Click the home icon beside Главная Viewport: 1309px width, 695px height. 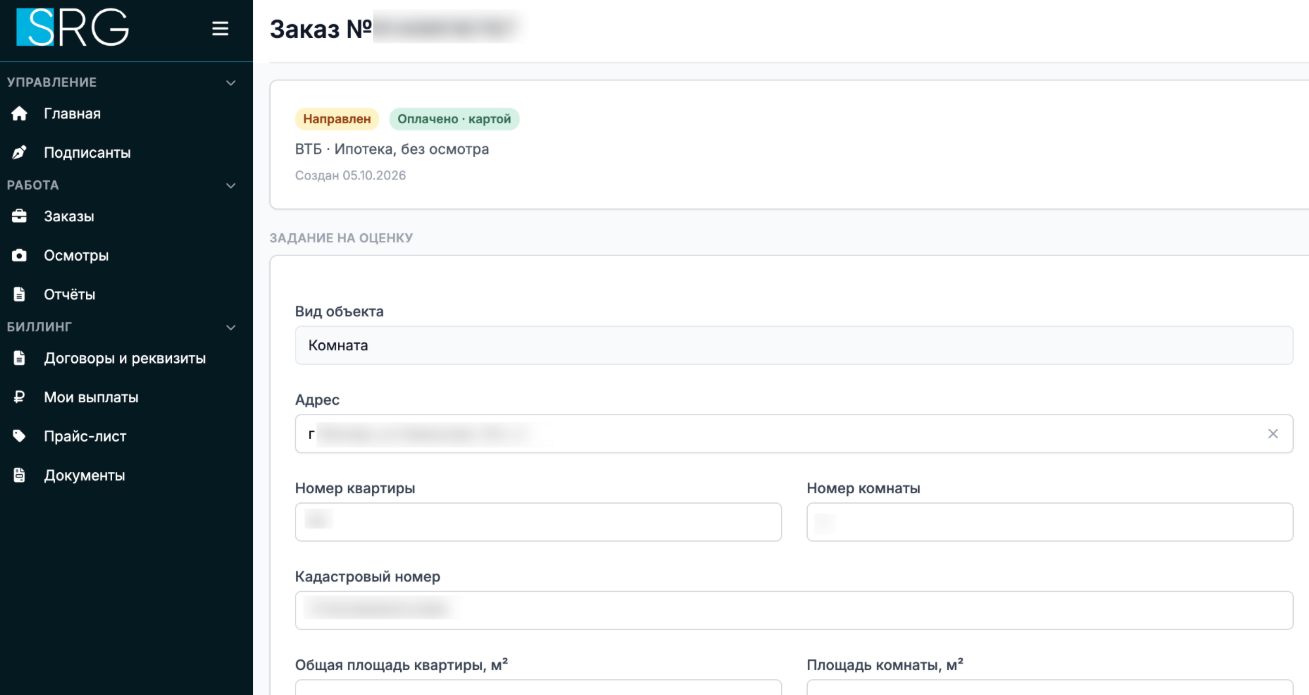(19, 114)
